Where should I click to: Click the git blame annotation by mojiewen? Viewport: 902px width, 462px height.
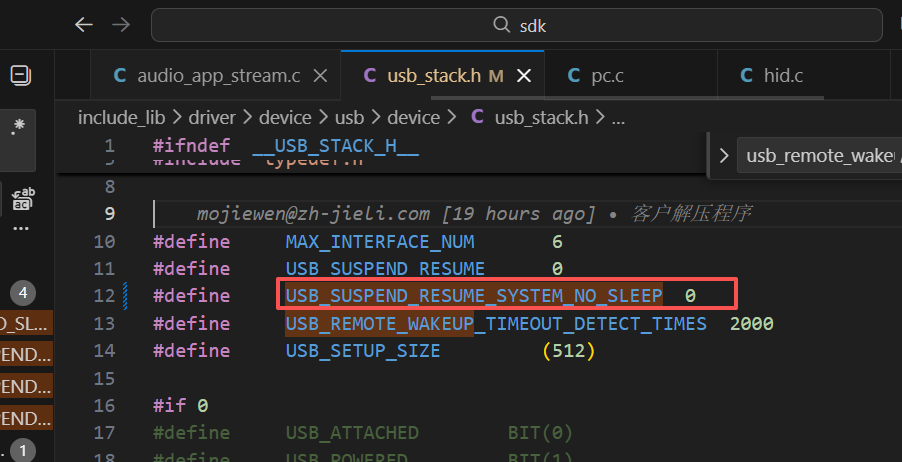point(473,214)
